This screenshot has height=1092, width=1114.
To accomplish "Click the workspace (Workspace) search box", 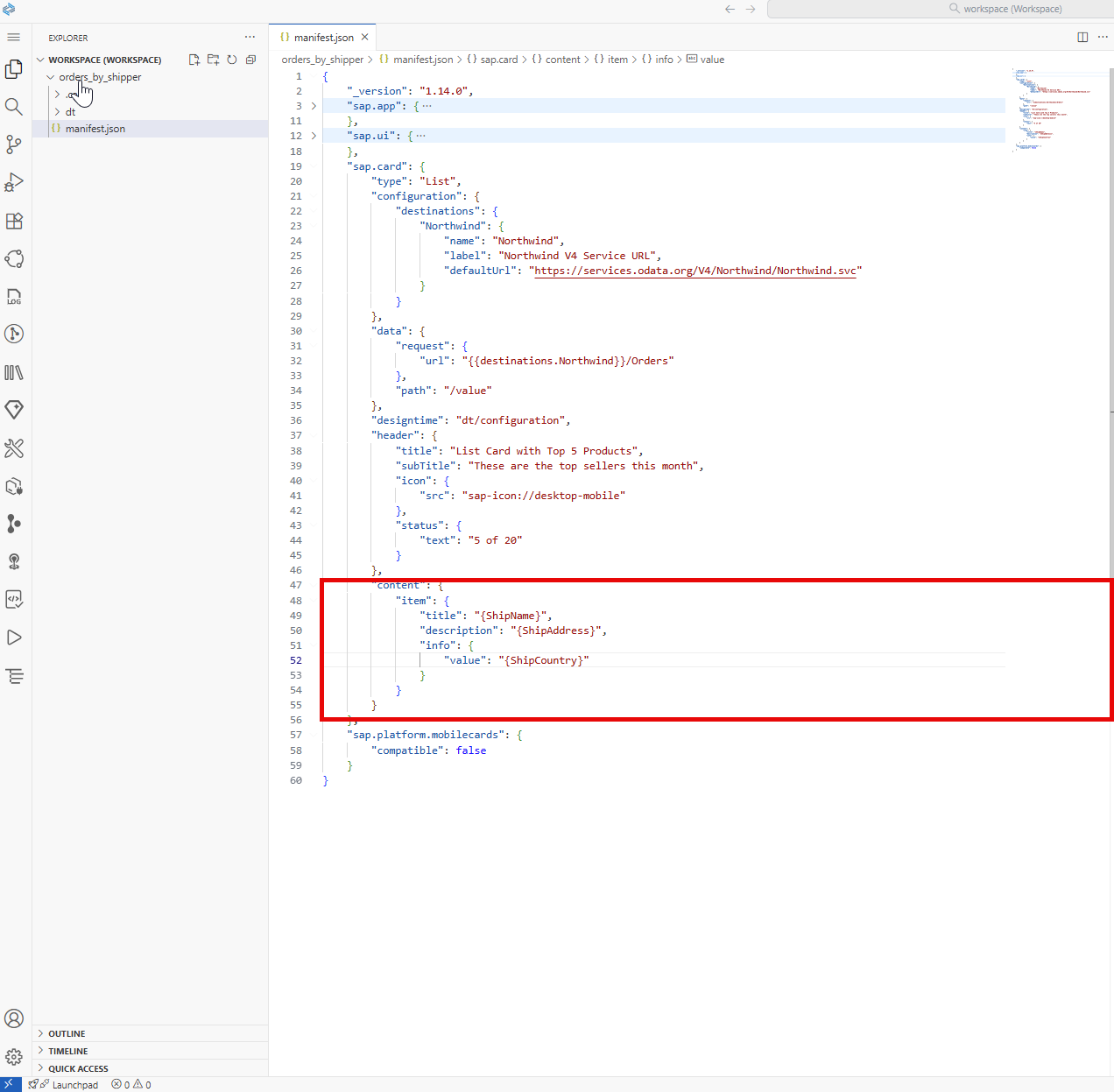I will coord(941,9).
